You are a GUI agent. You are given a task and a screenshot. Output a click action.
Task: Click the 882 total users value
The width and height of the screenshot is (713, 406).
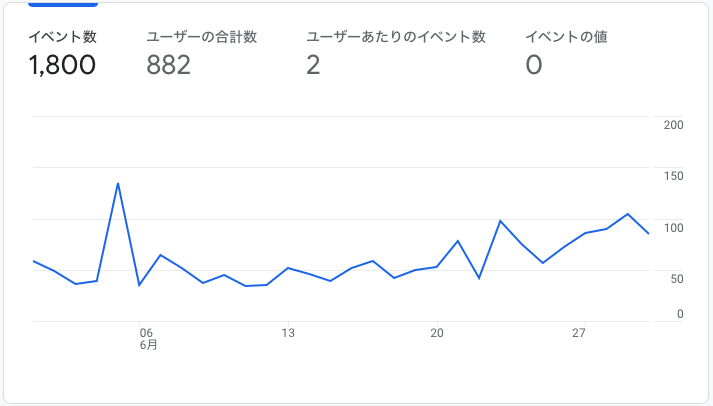(168, 65)
